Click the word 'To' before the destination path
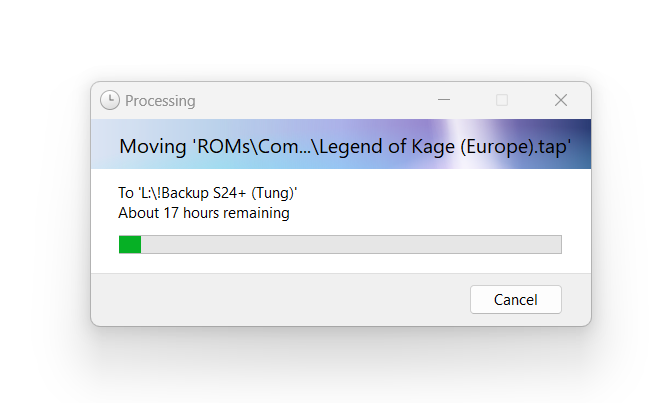Screen dimensions: 666x403 pyautogui.click(x=126, y=193)
